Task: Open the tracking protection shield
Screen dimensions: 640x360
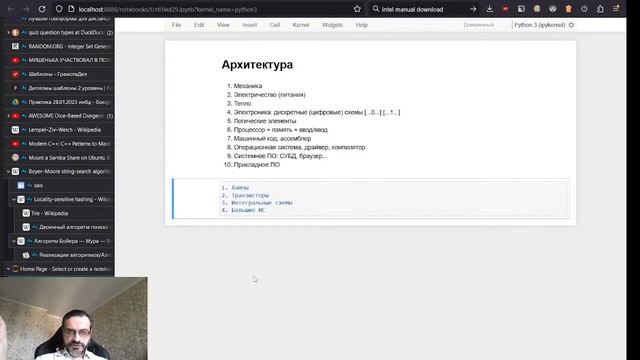Action: point(59,9)
